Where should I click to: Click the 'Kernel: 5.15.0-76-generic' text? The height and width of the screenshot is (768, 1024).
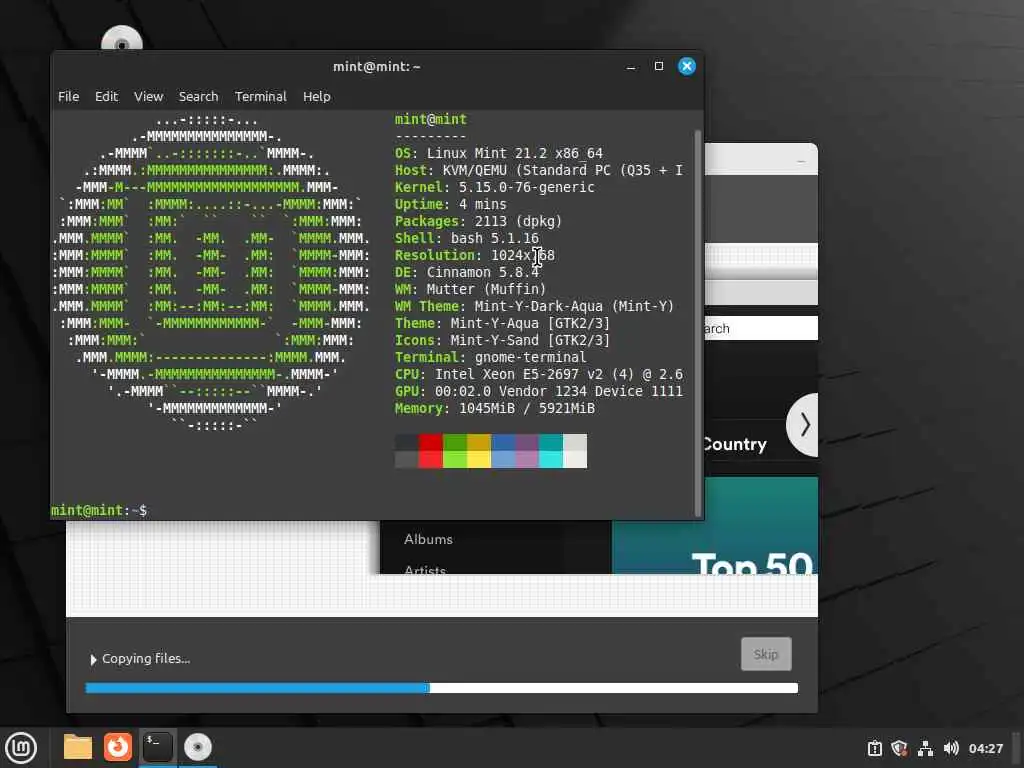495,187
